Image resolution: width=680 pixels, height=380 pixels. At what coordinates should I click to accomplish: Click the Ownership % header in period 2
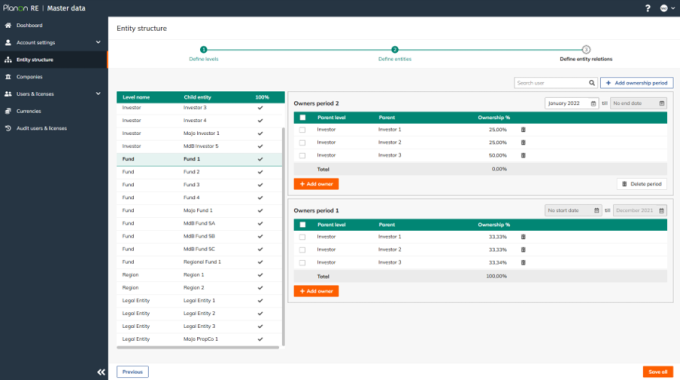(x=494, y=118)
